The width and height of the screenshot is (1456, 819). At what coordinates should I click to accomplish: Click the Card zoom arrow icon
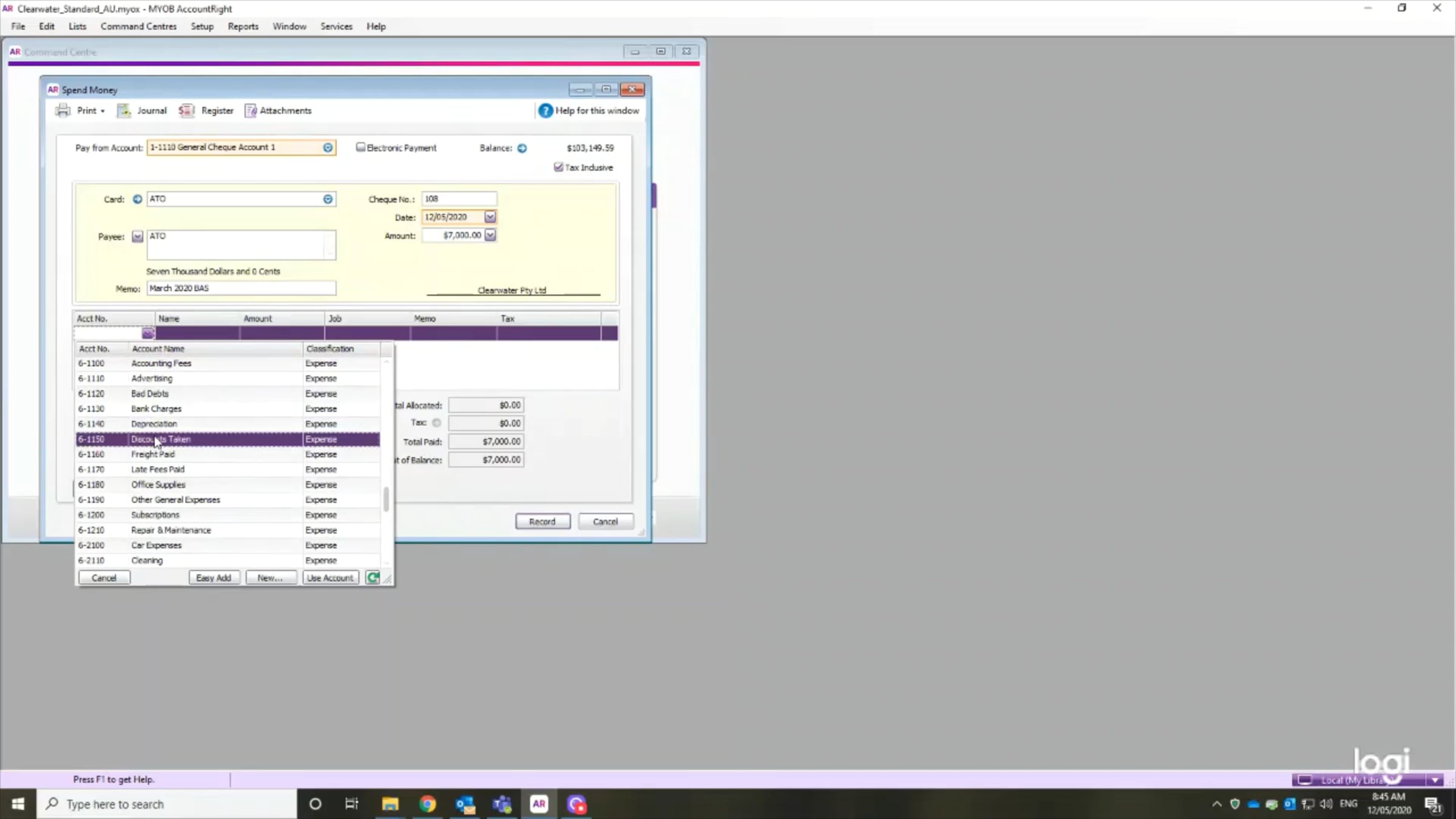point(137,199)
